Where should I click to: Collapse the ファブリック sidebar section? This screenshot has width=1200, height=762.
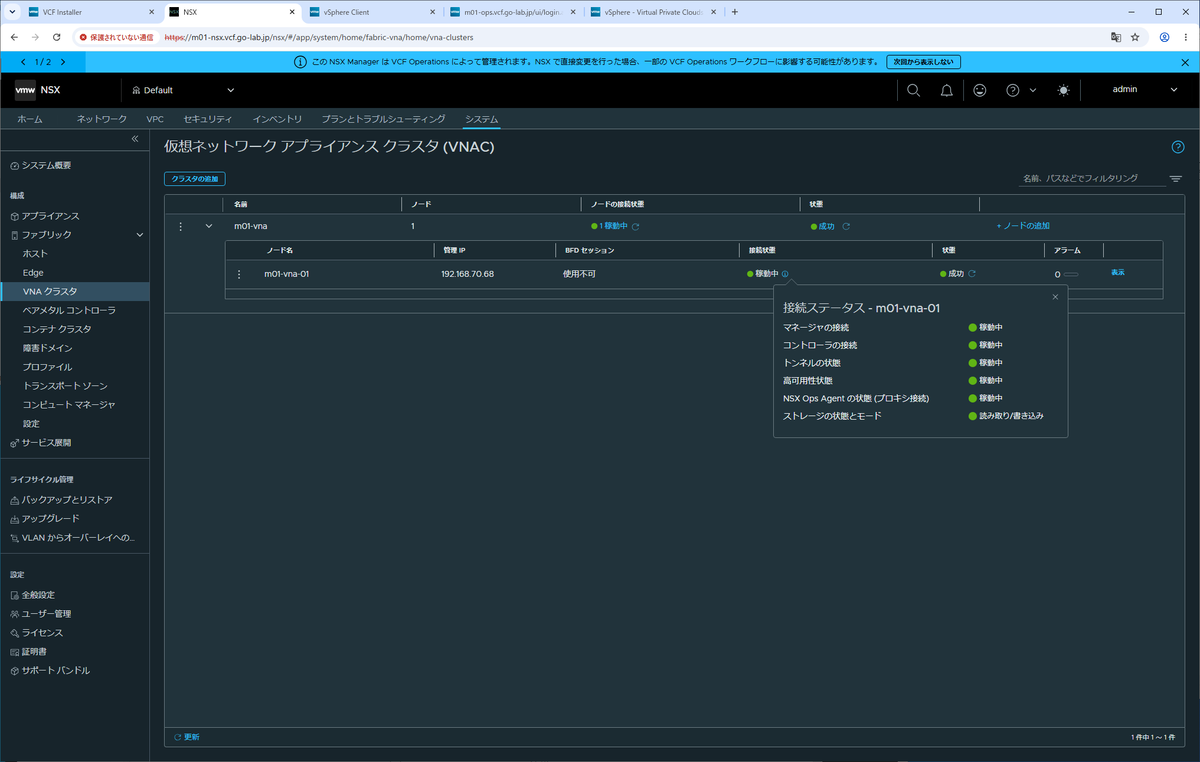(x=140, y=235)
